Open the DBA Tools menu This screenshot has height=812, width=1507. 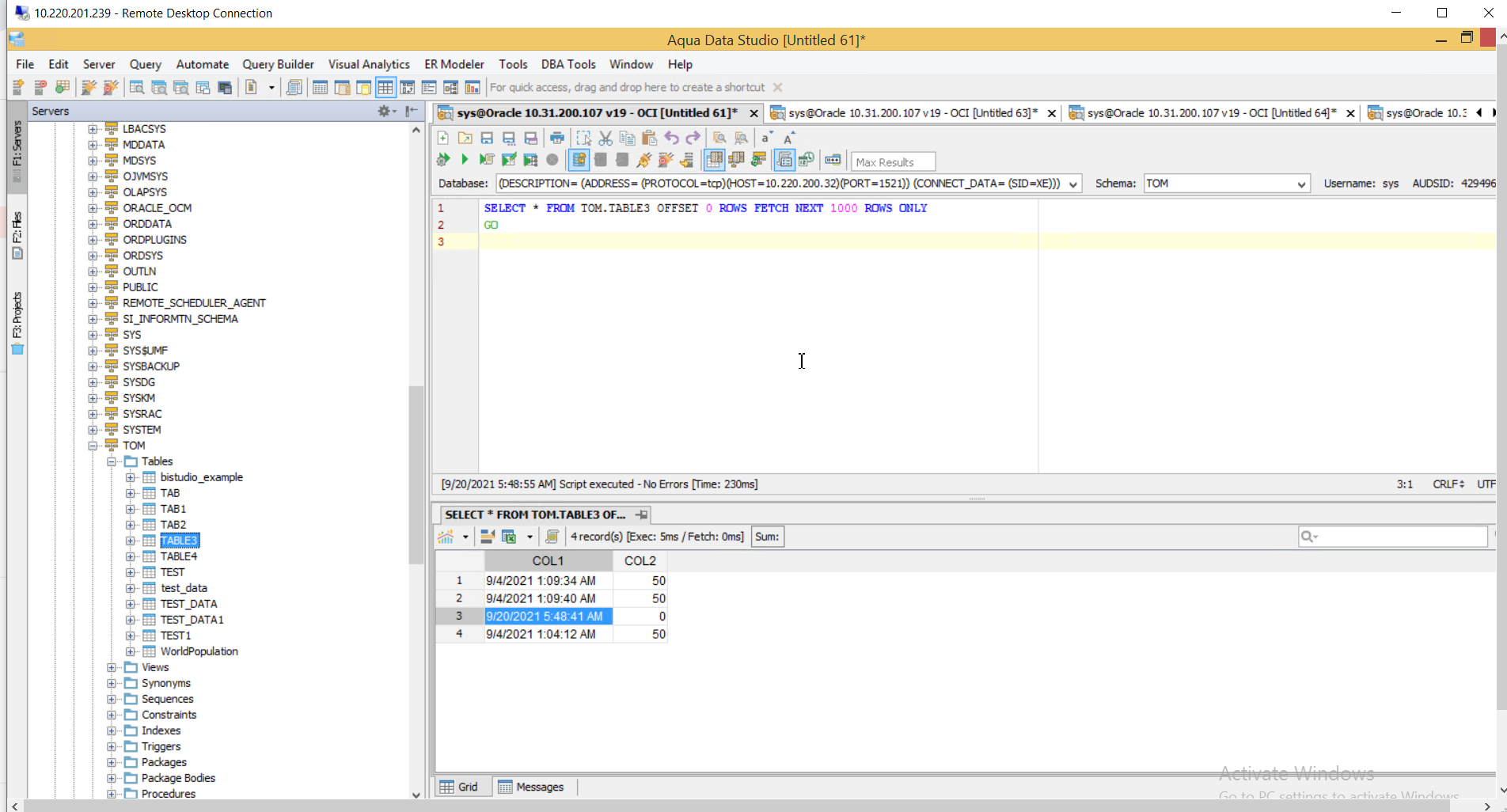(567, 64)
